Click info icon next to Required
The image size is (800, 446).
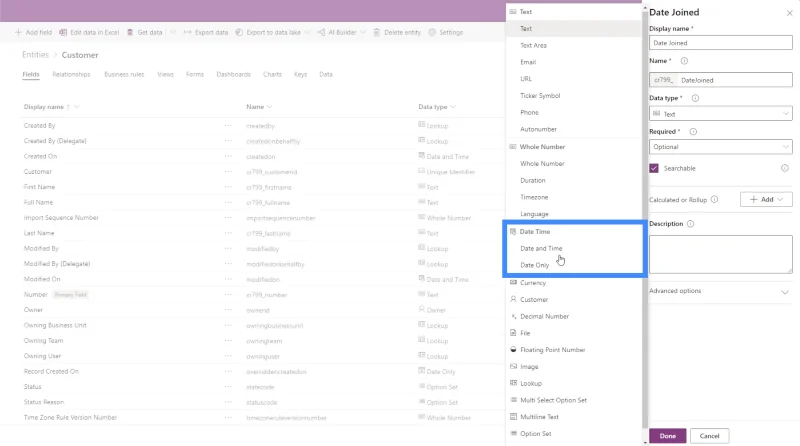pyautogui.click(x=693, y=132)
